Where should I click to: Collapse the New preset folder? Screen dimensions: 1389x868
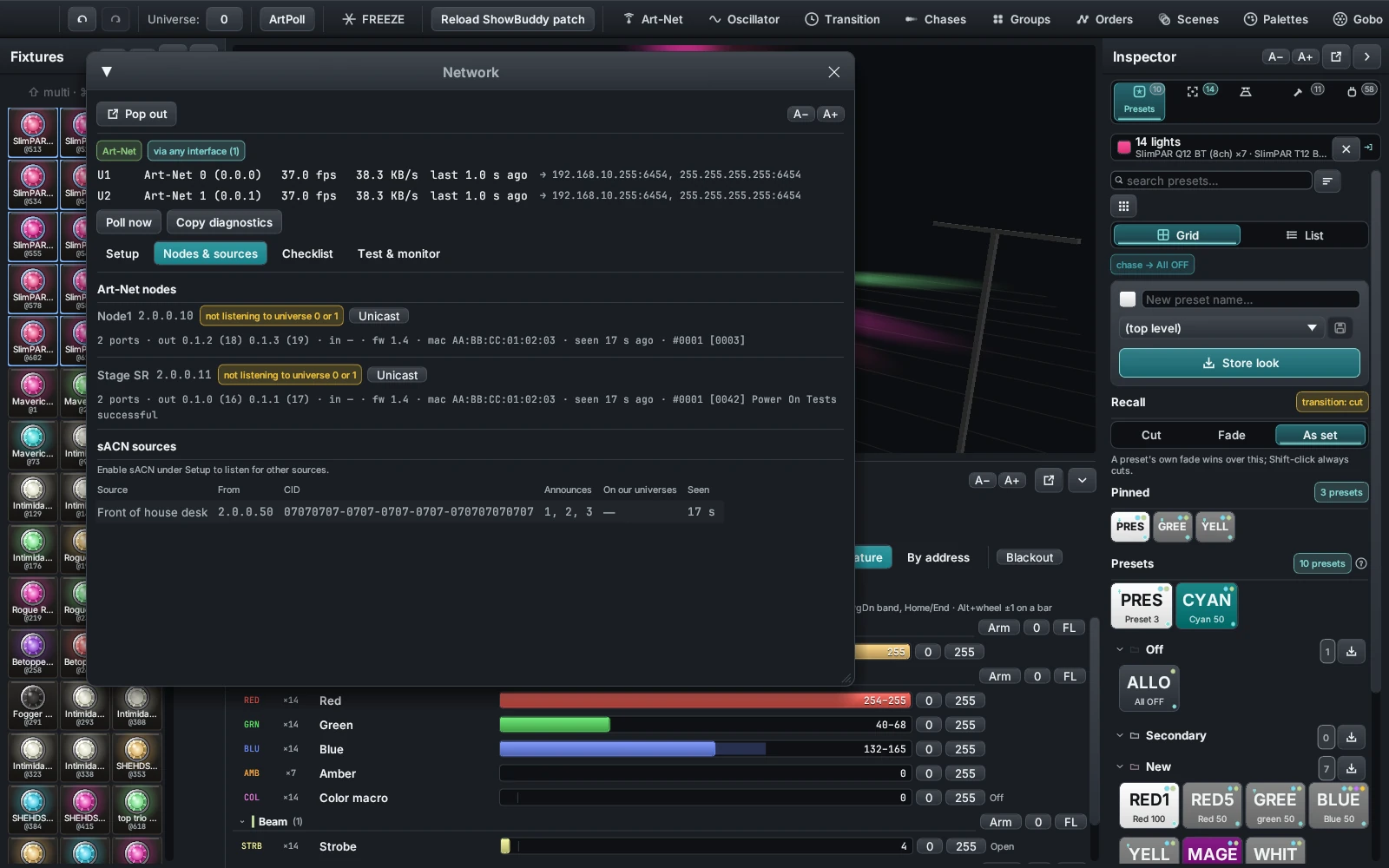[1120, 766]
